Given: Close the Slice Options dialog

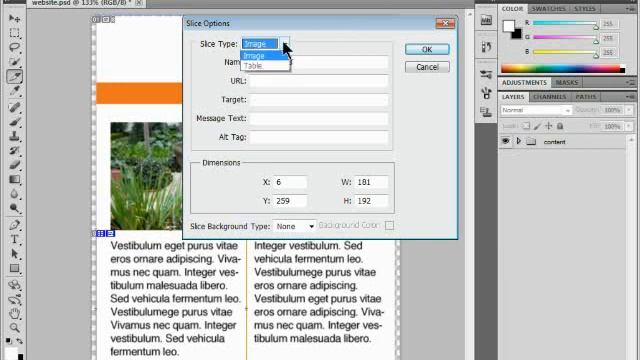Looking at the screenshot, I should 445,23.
